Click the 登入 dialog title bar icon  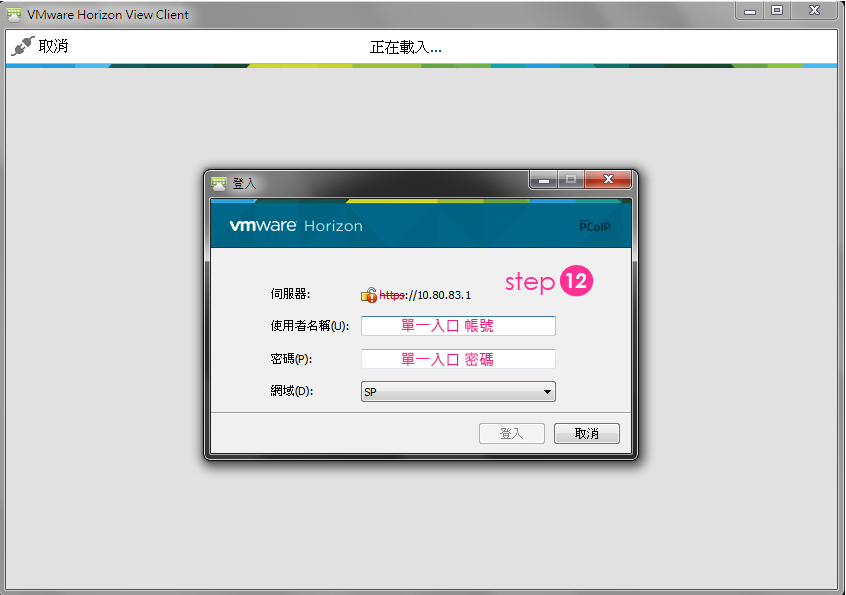[x=219, y=183]
